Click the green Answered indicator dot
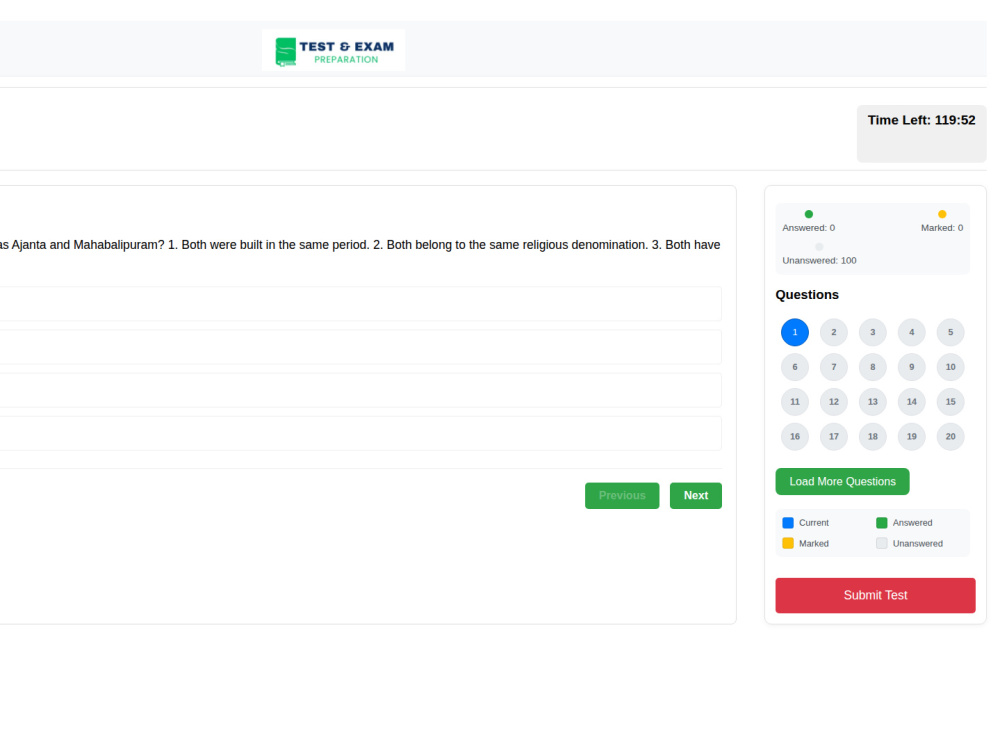The width and height of the screenshot is (1000, 751). coord(809,214)
